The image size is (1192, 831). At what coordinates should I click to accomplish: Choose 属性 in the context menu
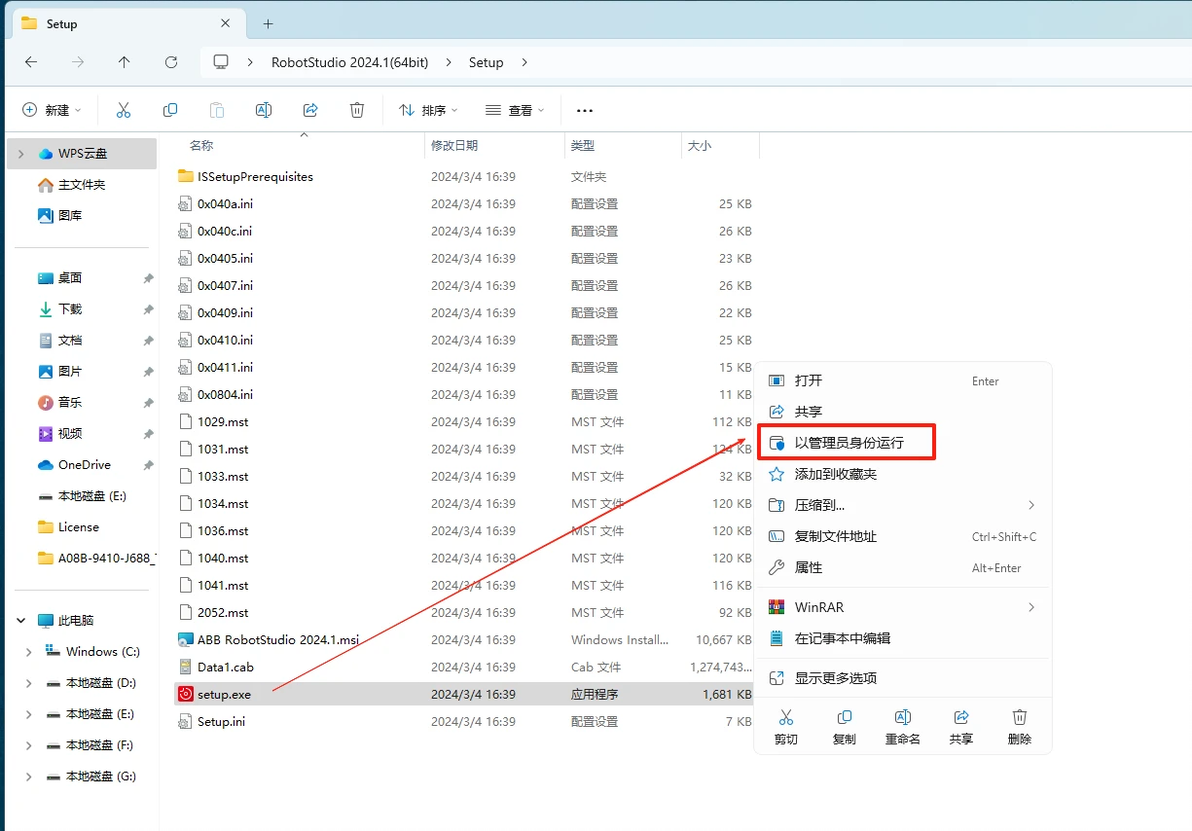click(903, 567)
